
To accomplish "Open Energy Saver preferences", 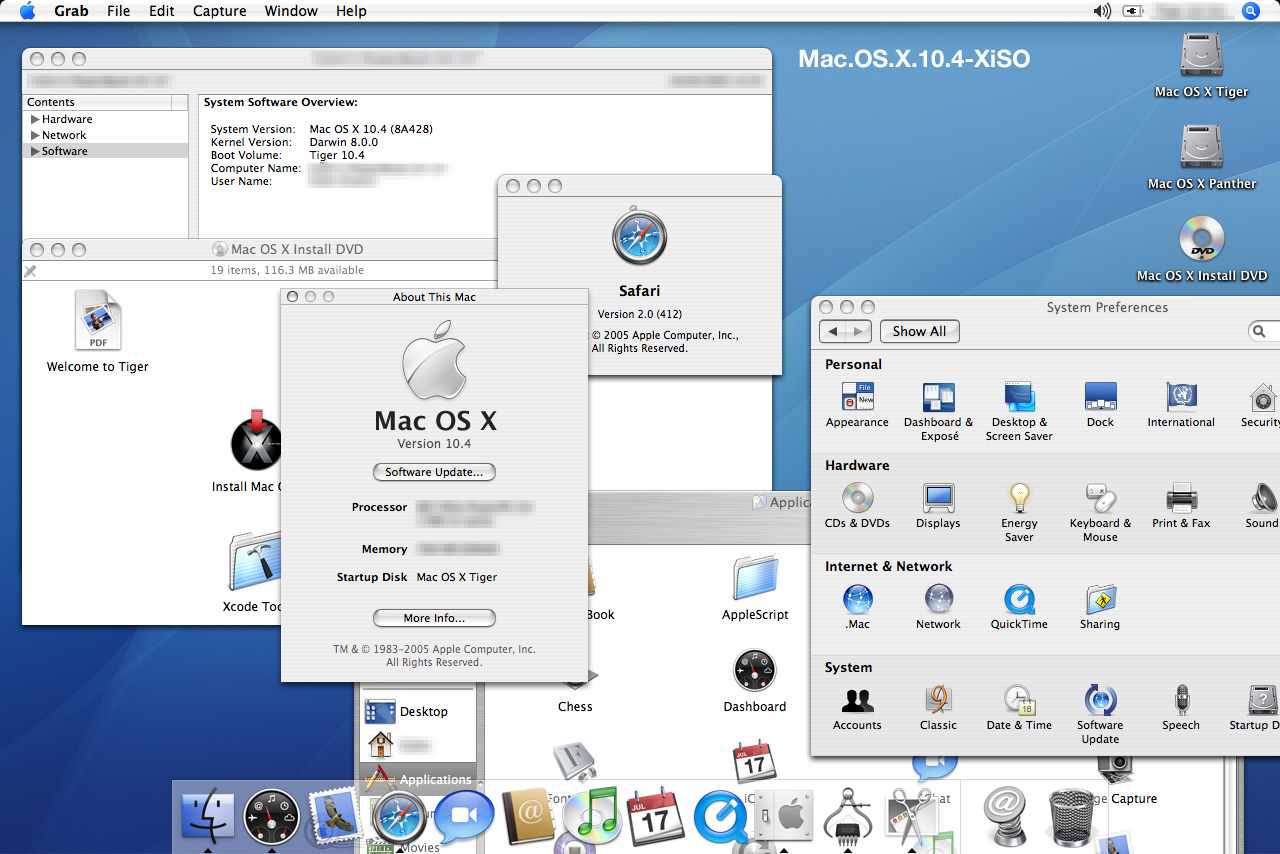I will [x=1019, y=513].
